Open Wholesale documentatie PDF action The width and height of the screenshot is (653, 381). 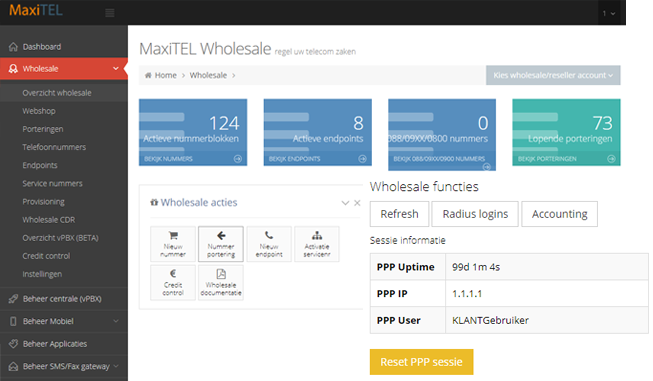pos(221,282)
